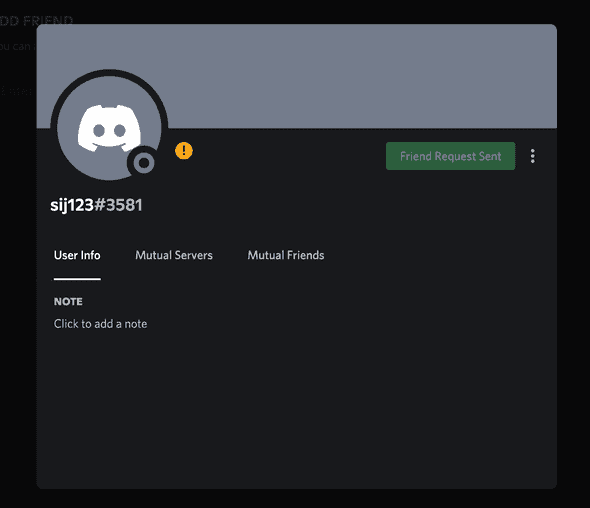The width and height of the screenshot is (590, 508).
Task: Open the Mutual Servers tab
Action: (174, 256)
